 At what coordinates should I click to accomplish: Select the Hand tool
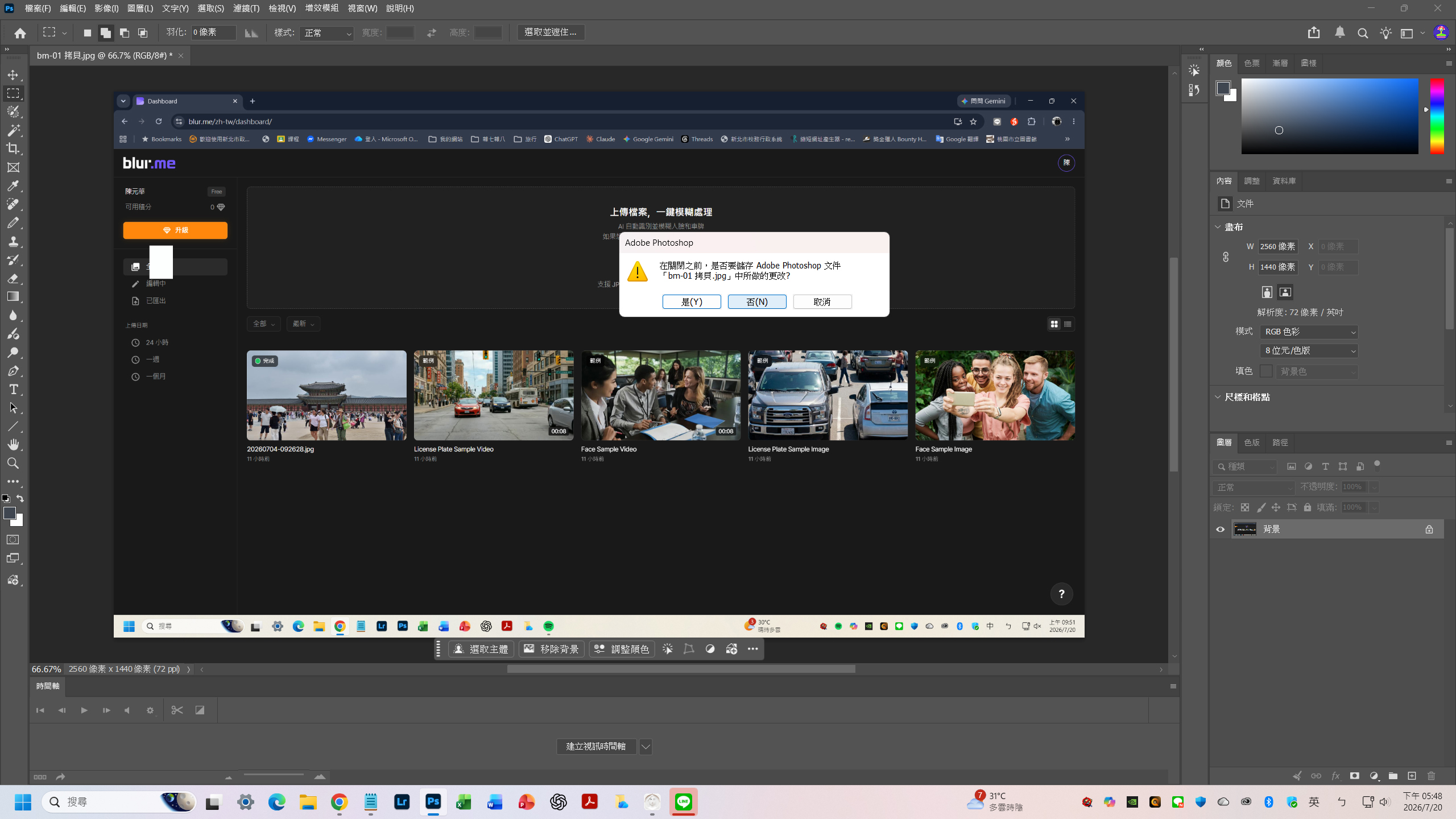point(13,445)
